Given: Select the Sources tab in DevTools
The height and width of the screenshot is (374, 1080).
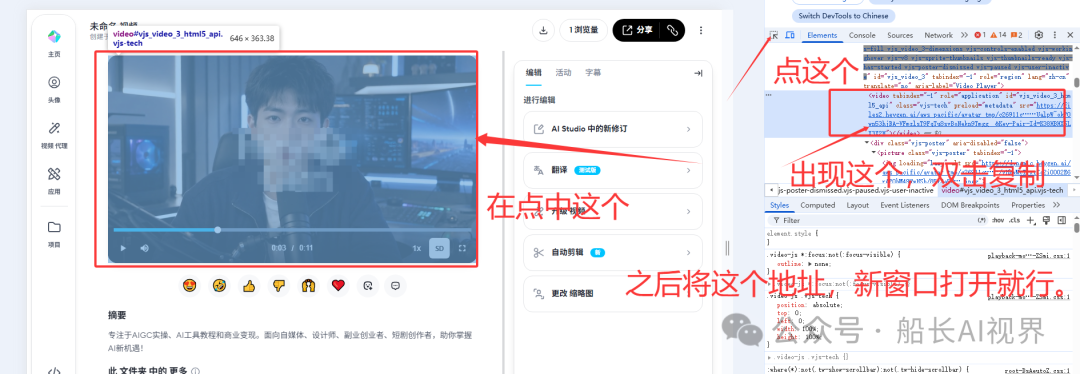Looking at the screenshot, I should (x=900, y=35).
